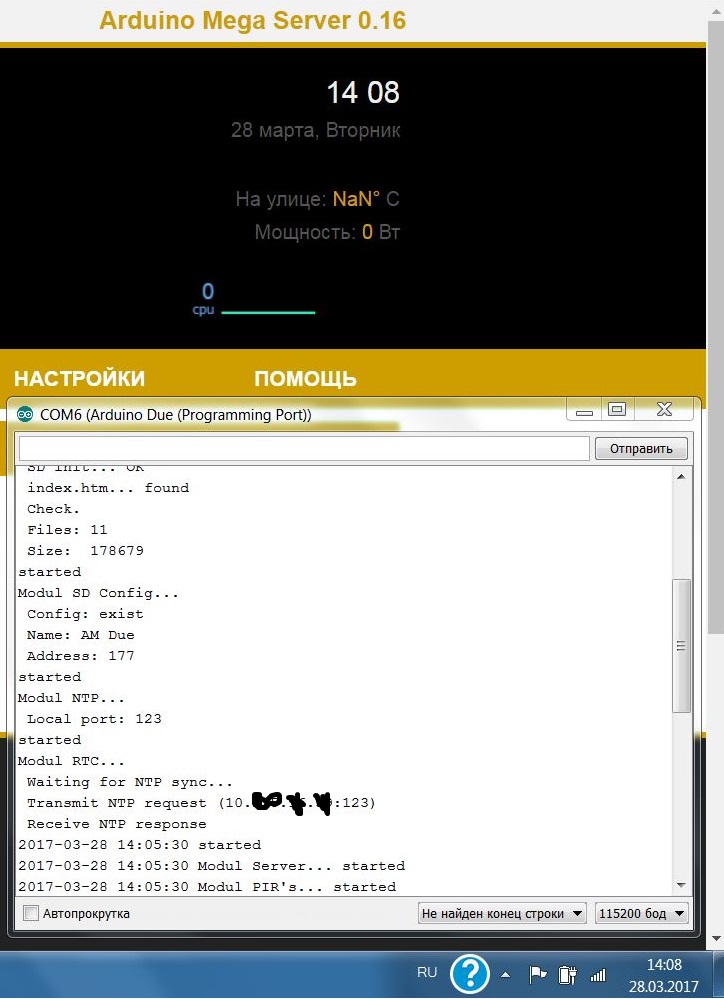The image size is (724, 999).
Task: Focus the serial monitor send input field
Action: click(304, 449)
